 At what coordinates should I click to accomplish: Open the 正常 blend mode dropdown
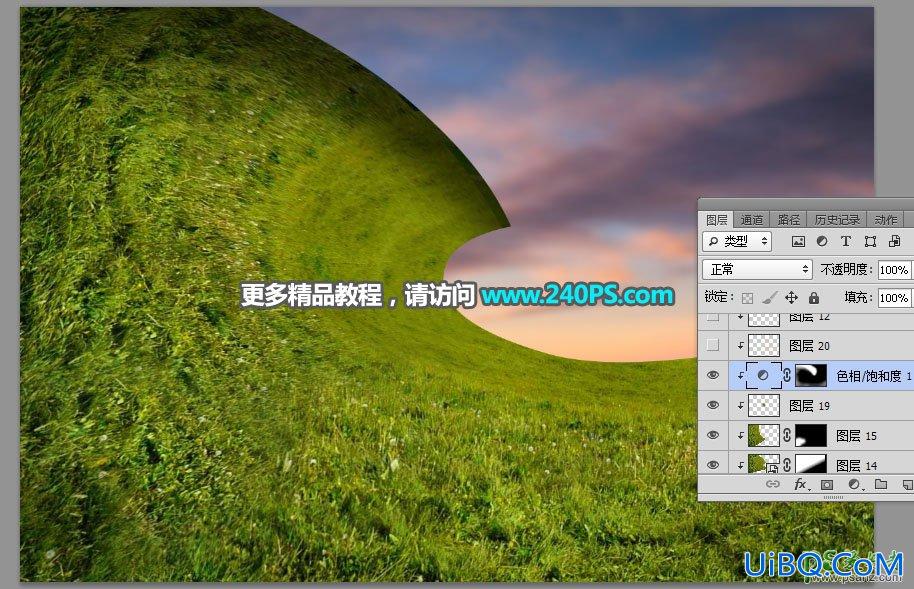[757, 269]
